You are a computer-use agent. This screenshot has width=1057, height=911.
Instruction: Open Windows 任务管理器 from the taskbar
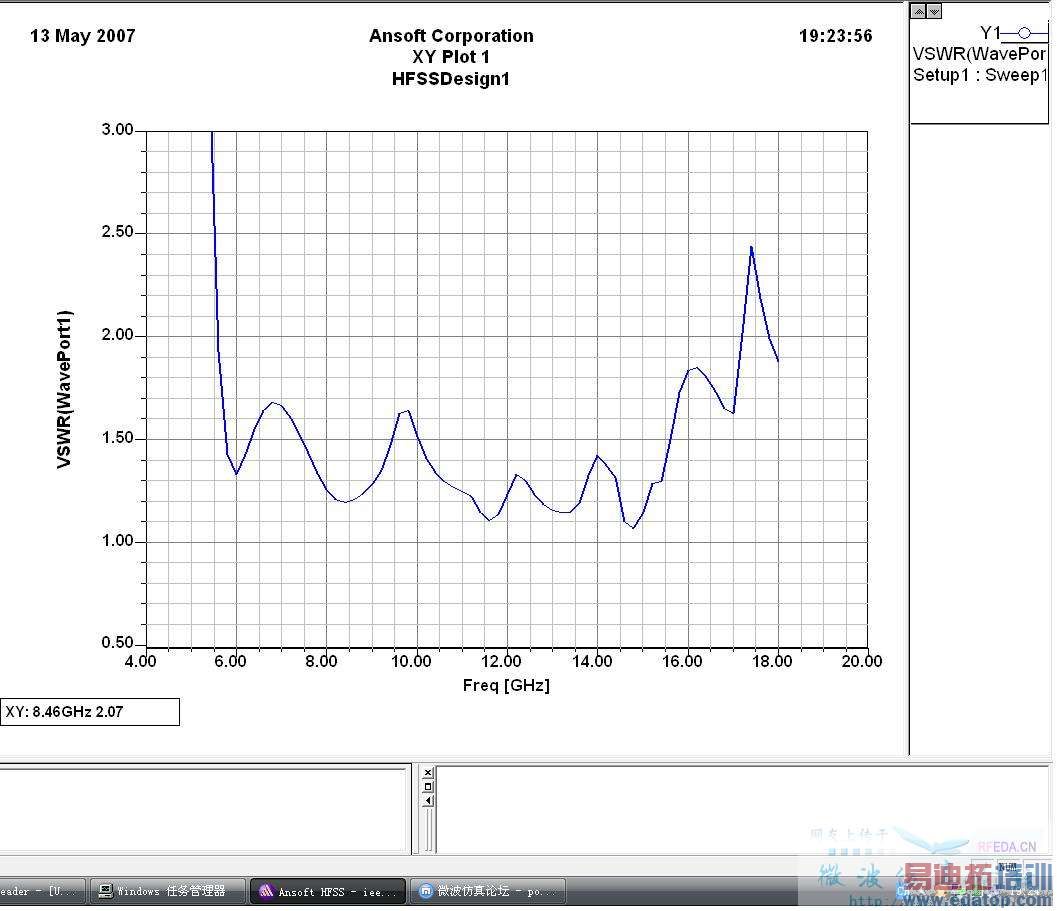(169, 891)
